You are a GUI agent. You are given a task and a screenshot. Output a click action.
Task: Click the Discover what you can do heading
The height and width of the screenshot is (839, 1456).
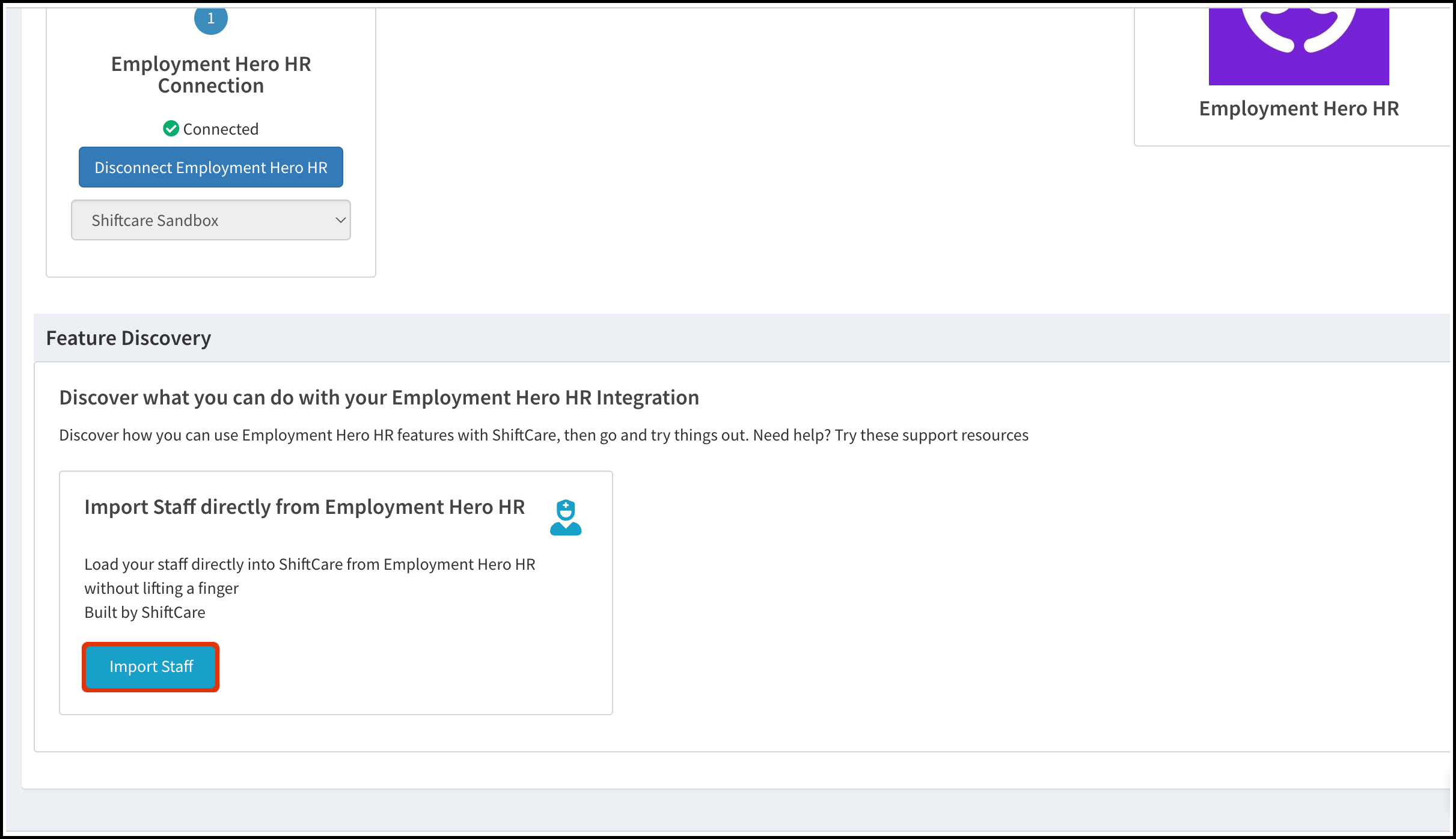point(379,397)
